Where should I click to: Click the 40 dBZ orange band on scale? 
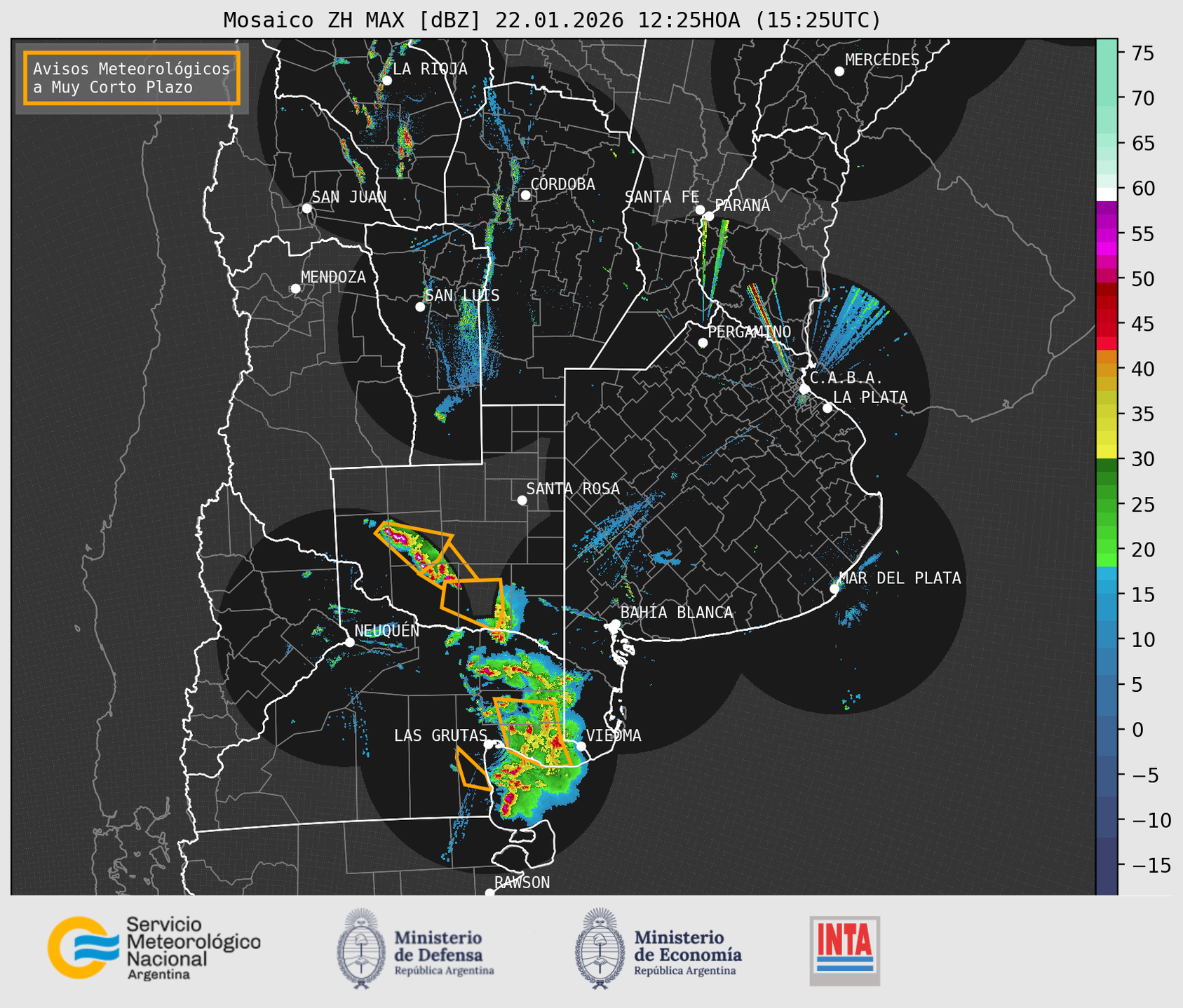pyautogui.click(x=1106, y=369)
